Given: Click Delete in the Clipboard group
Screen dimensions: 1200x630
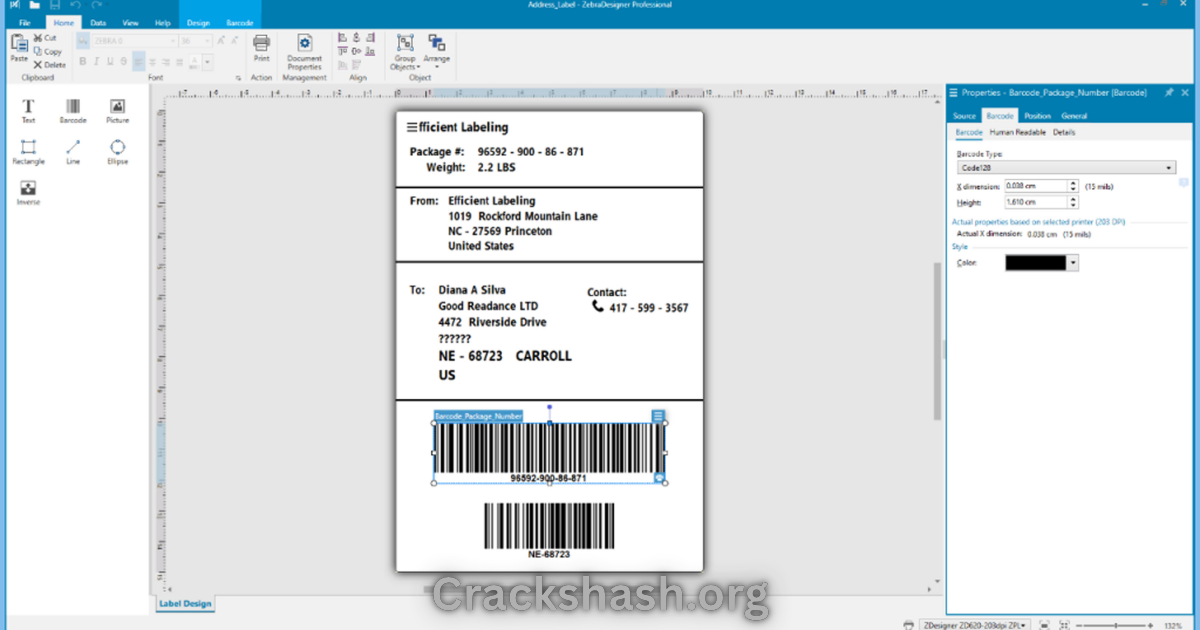Looking at the screenshot, I should [x=49, y=64].
